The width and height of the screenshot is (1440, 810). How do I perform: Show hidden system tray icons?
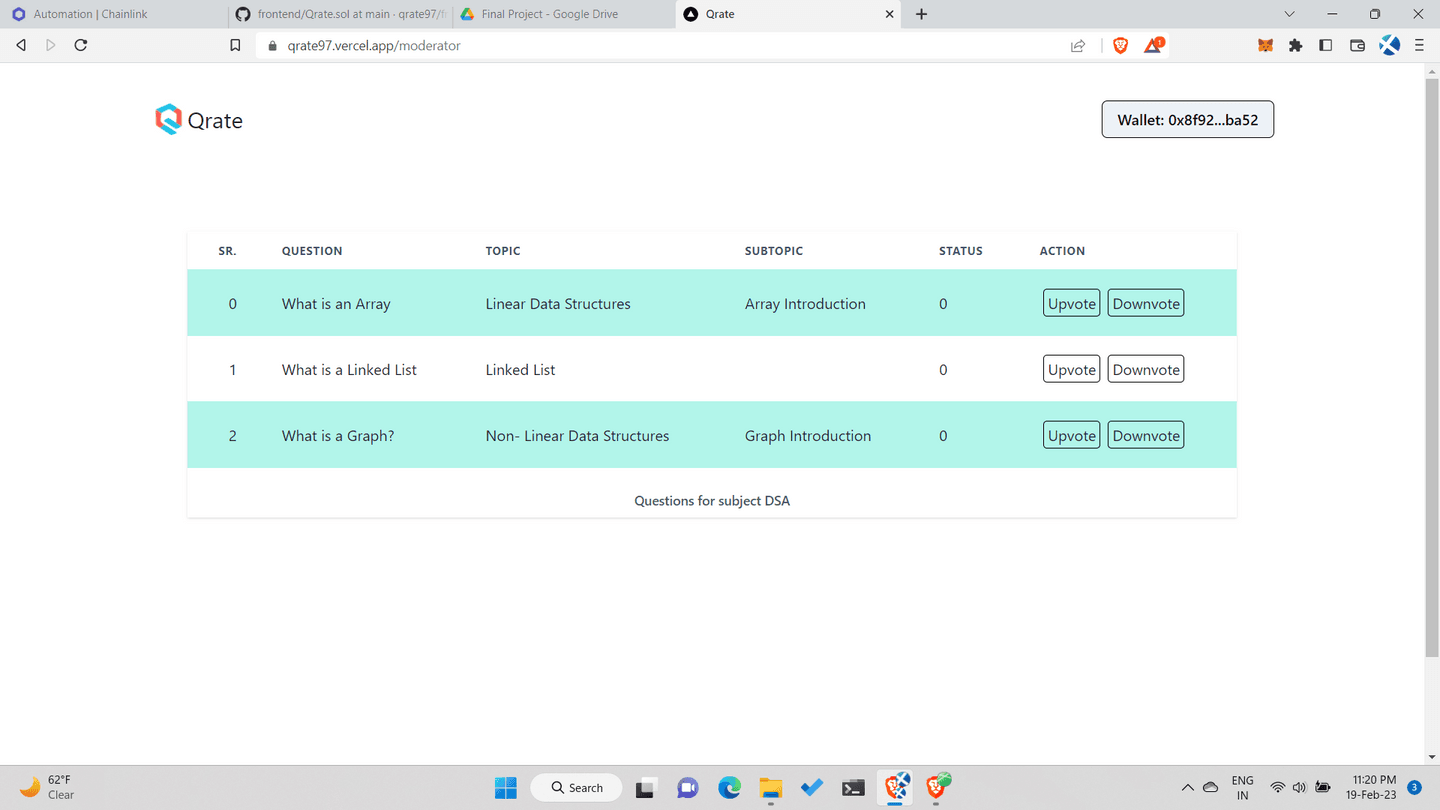[x=1187, y=788]
